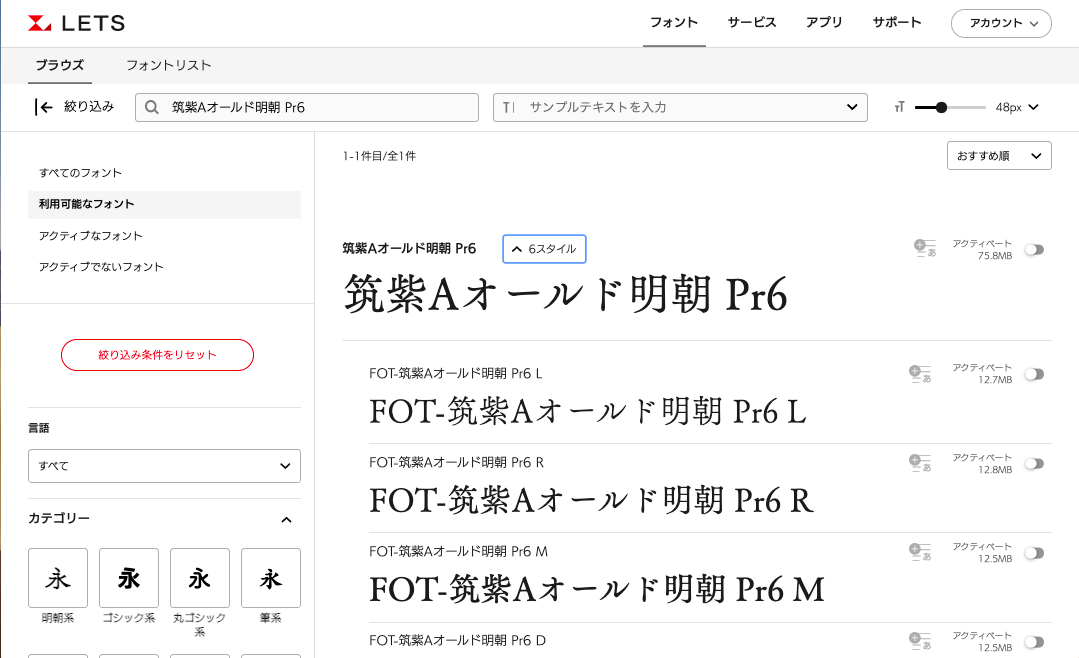Add FOT-筑紫Aオールド明朝 Pr6 L to font list

919,374
